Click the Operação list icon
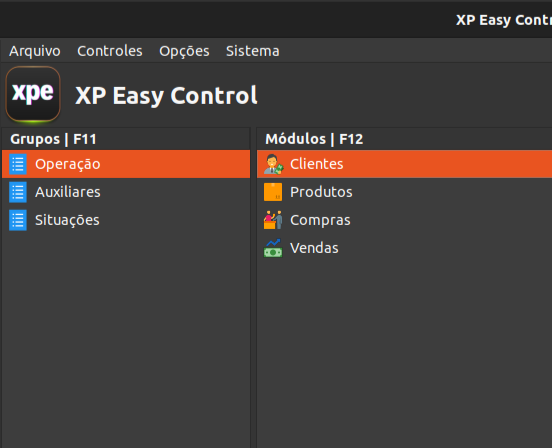 [x=18, y=164]
